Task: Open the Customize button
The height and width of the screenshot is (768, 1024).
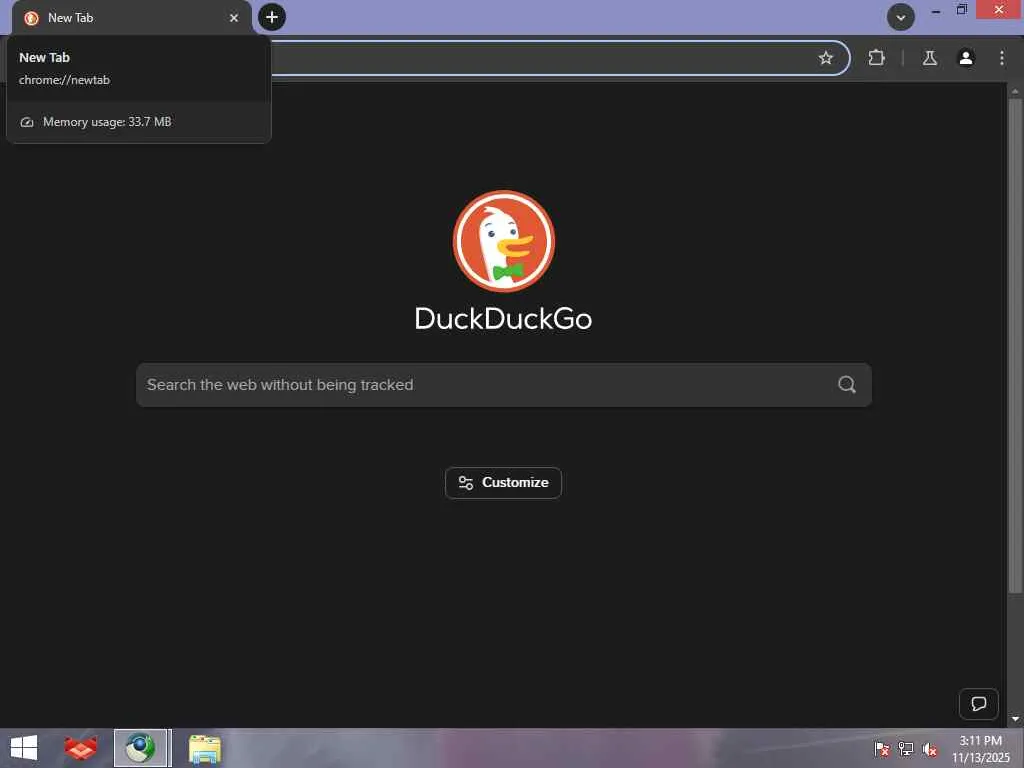Action: pyautogui.click(x=503, y=483)
